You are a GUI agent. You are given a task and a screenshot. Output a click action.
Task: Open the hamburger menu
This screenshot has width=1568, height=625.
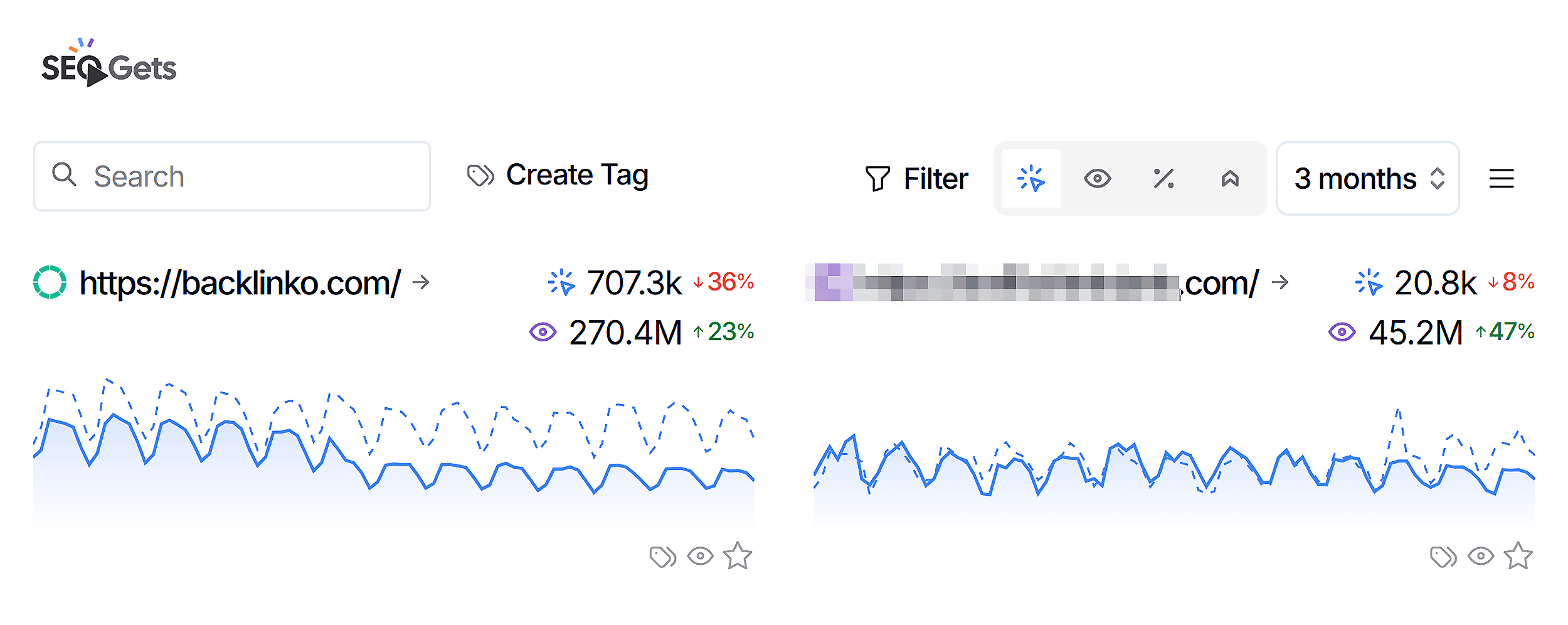point(1502,179)
